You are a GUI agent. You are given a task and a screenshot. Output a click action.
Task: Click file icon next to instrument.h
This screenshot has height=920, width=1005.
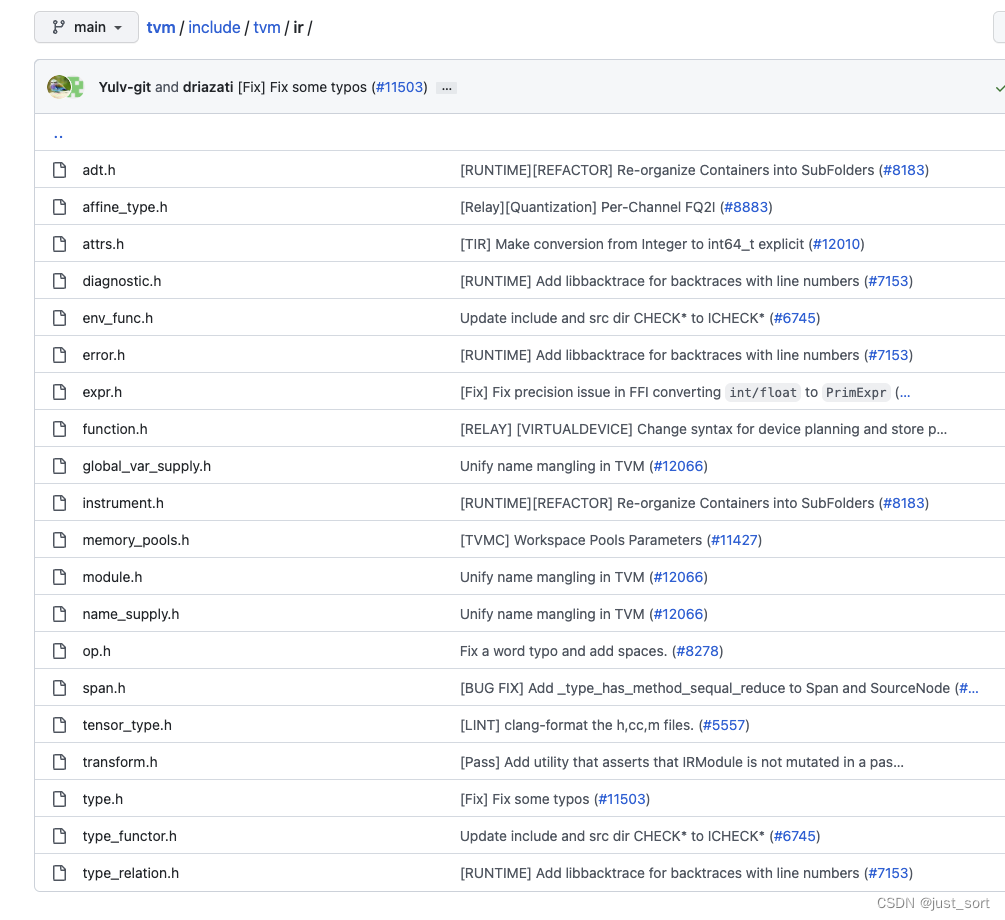pyautogui.click(x=60, y=503)
